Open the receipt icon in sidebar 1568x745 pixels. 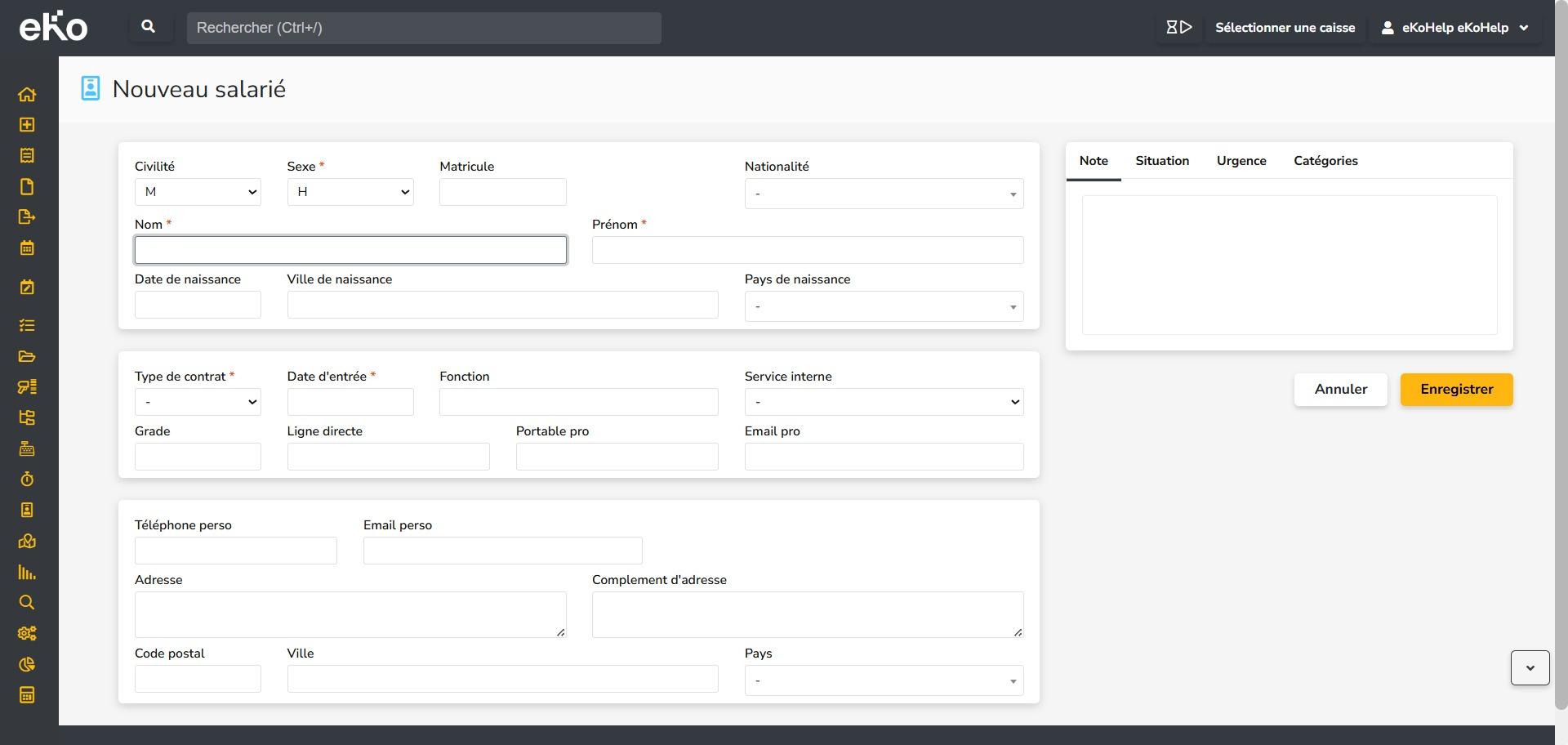click(27, 155)
